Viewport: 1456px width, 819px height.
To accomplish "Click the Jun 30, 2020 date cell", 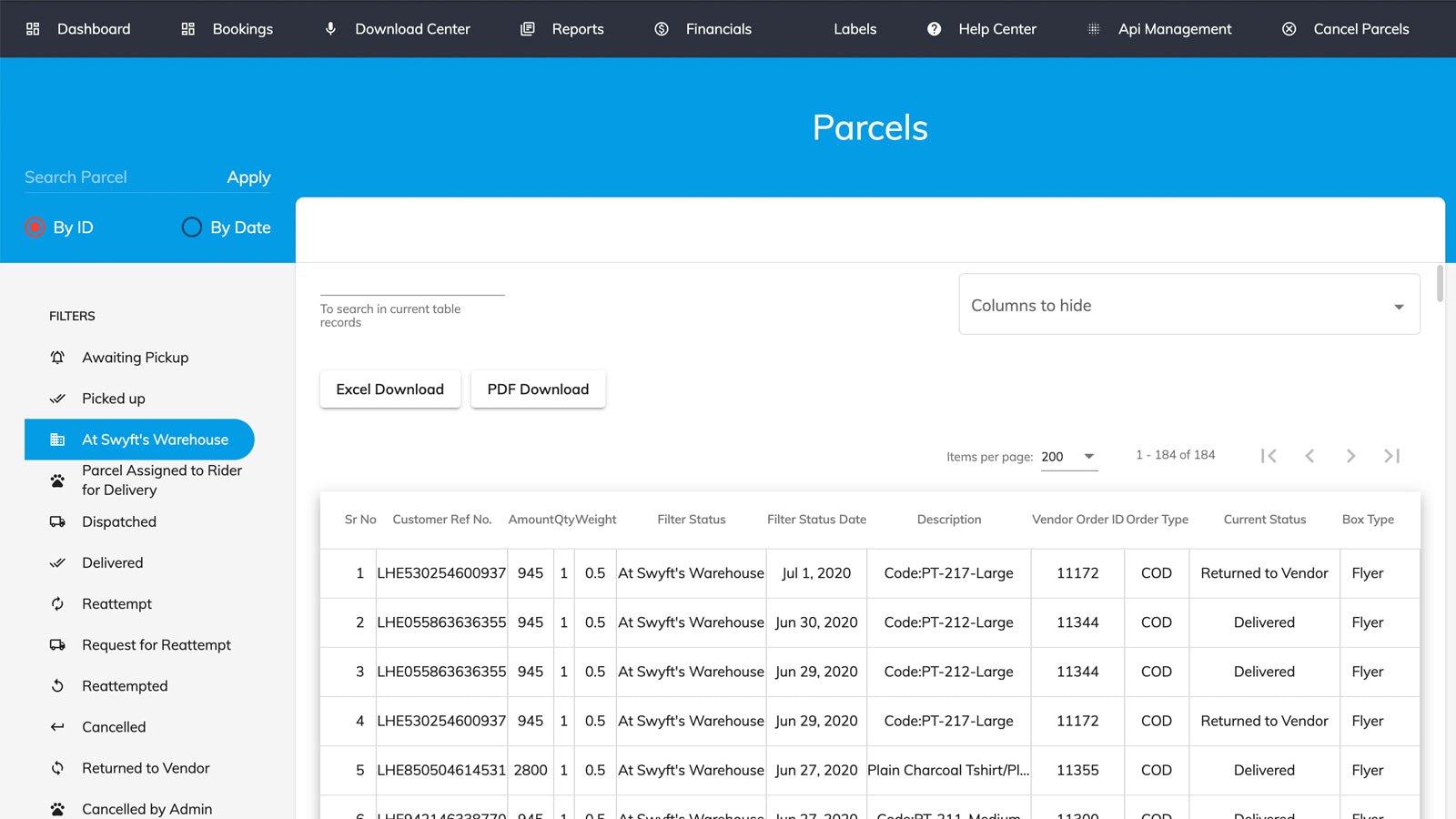I will coord(816,622).
